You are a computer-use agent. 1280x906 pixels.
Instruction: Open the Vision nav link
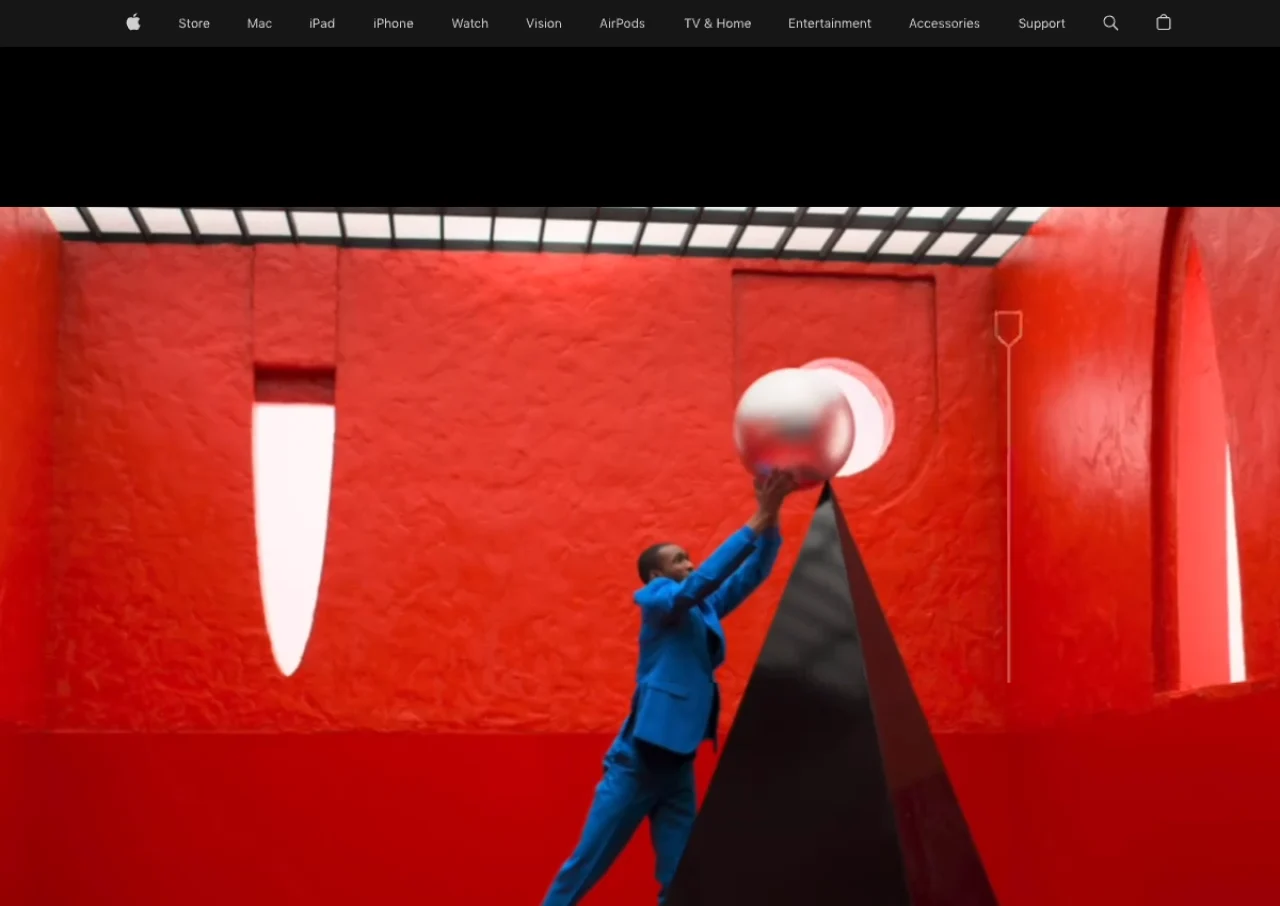point(544,23)
